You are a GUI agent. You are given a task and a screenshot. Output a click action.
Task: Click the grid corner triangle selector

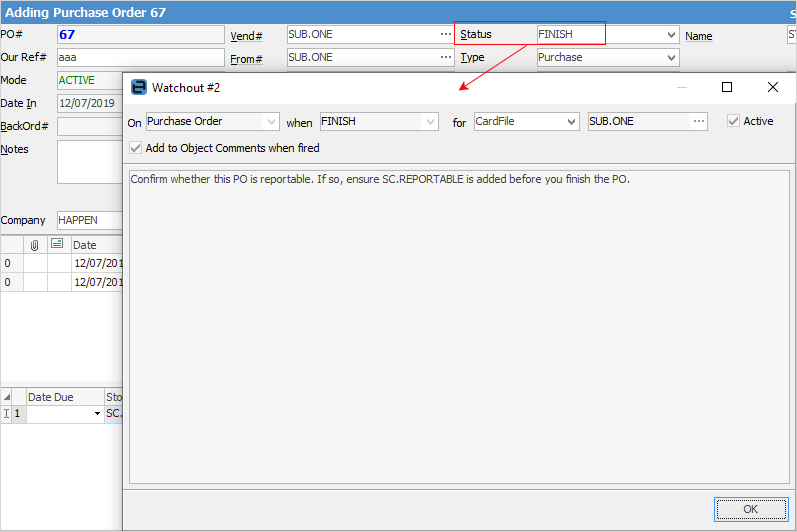pyautogui.click(x=7, y=397)
